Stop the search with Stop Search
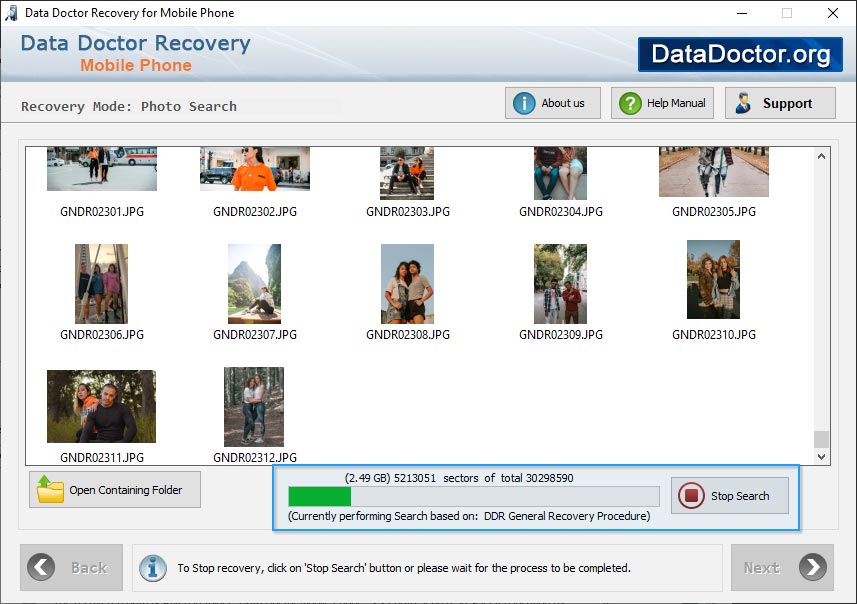This screenshot has height=604, width=857. coord(730,496)
